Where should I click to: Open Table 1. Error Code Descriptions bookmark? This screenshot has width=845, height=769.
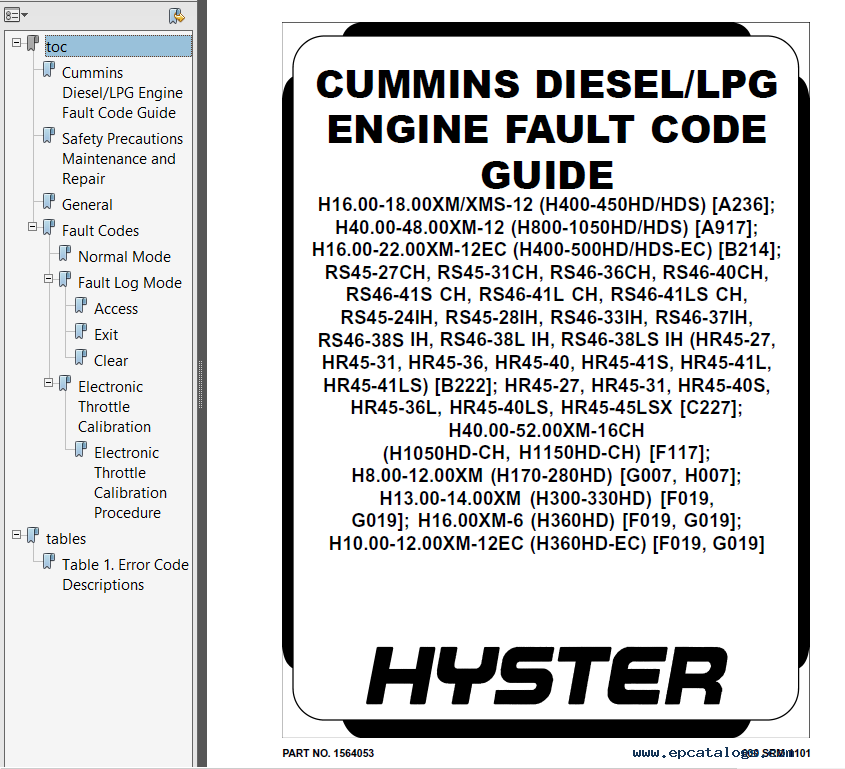(125, 574)
